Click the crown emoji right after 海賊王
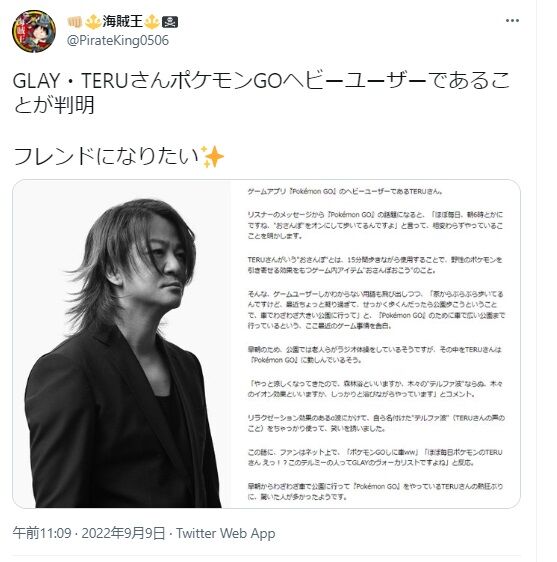 151,22
